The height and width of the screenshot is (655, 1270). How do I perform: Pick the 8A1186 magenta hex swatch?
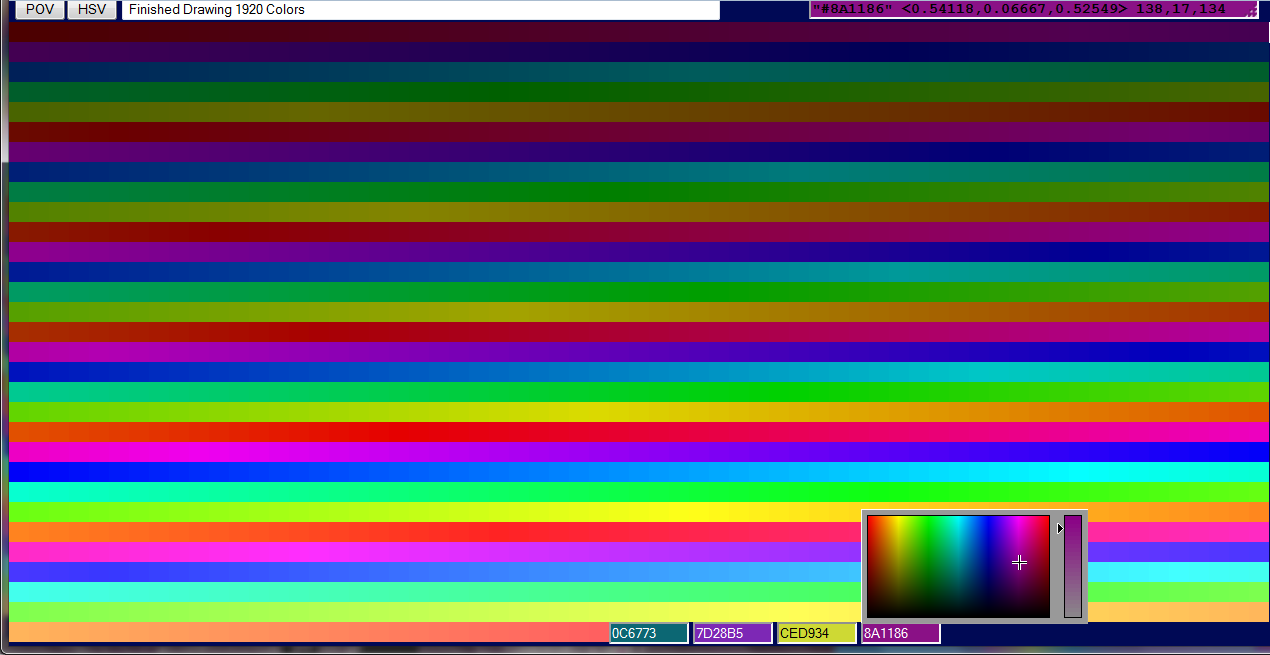(x=900, y=633)
